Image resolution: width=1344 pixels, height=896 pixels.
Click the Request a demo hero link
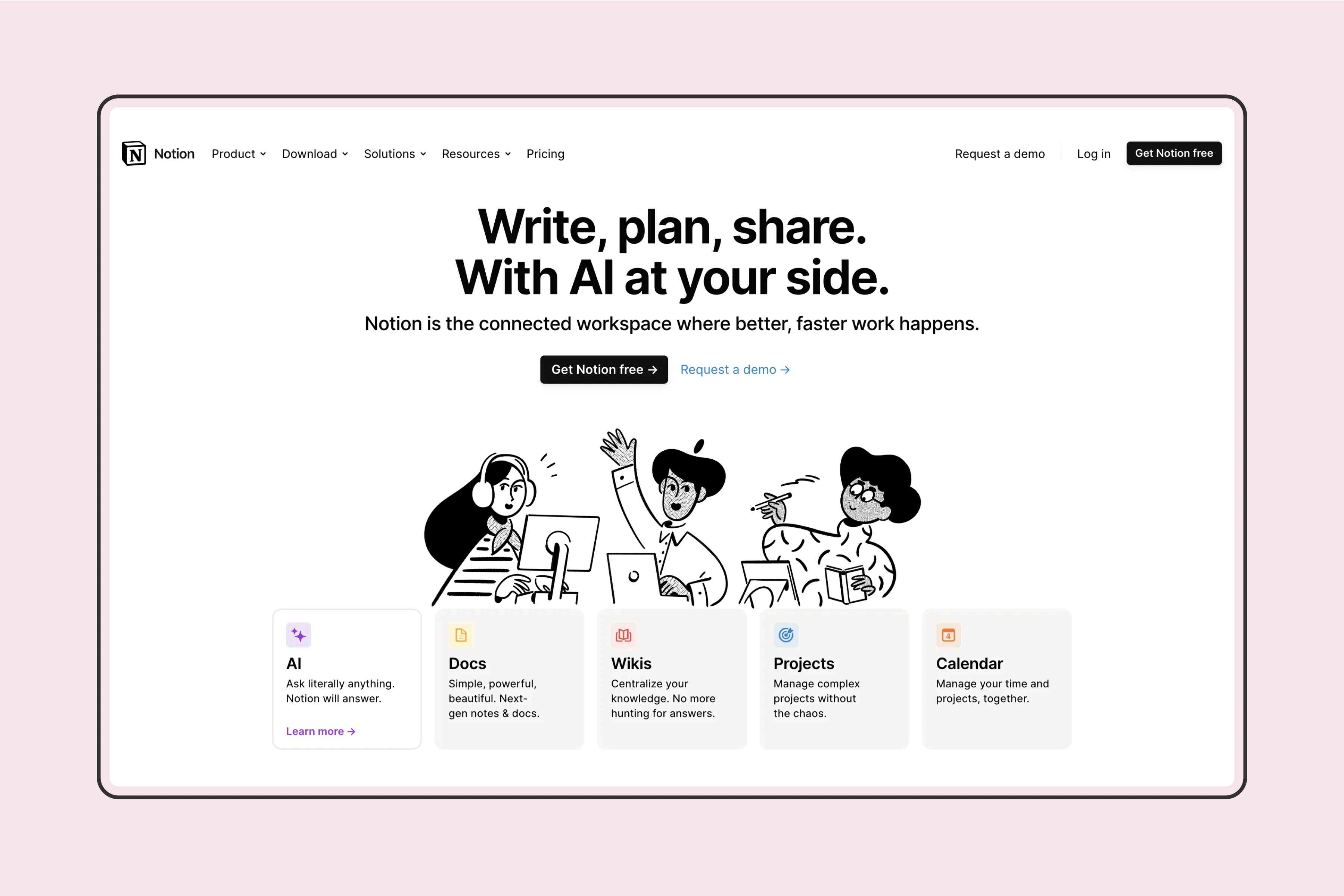735,369
